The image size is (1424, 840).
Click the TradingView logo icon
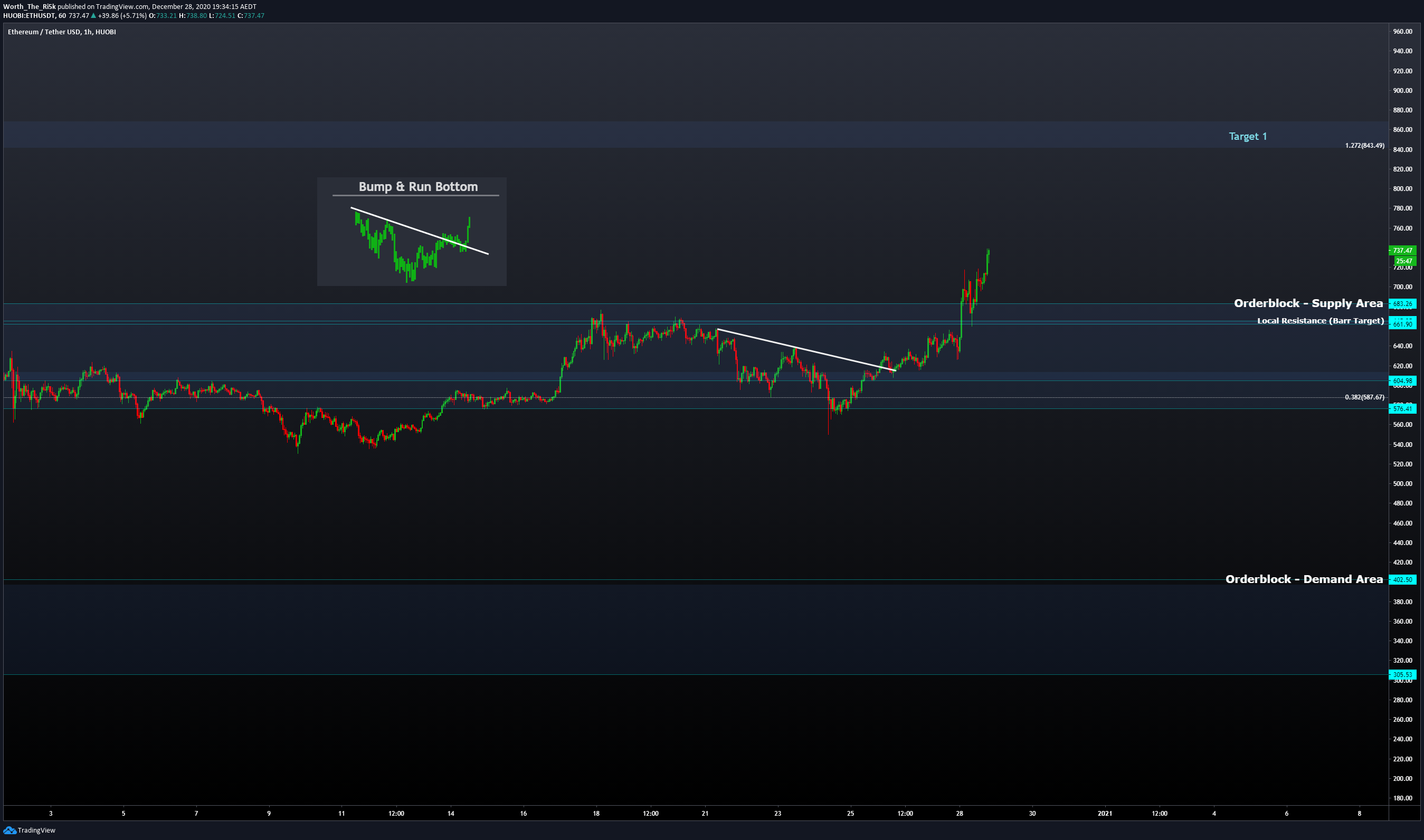point(9,831)
